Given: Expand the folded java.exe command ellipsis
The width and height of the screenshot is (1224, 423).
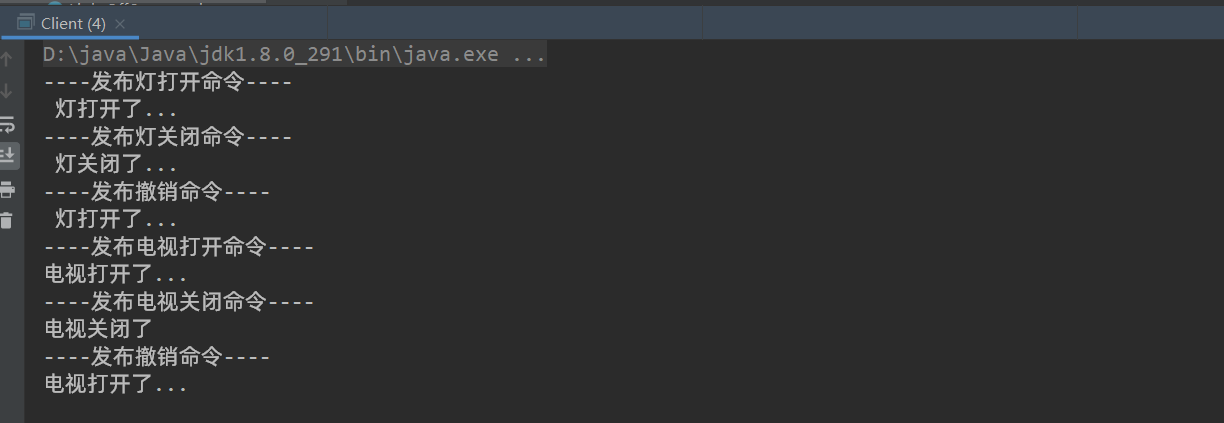Looking at the screenshot, I should 529,55.
